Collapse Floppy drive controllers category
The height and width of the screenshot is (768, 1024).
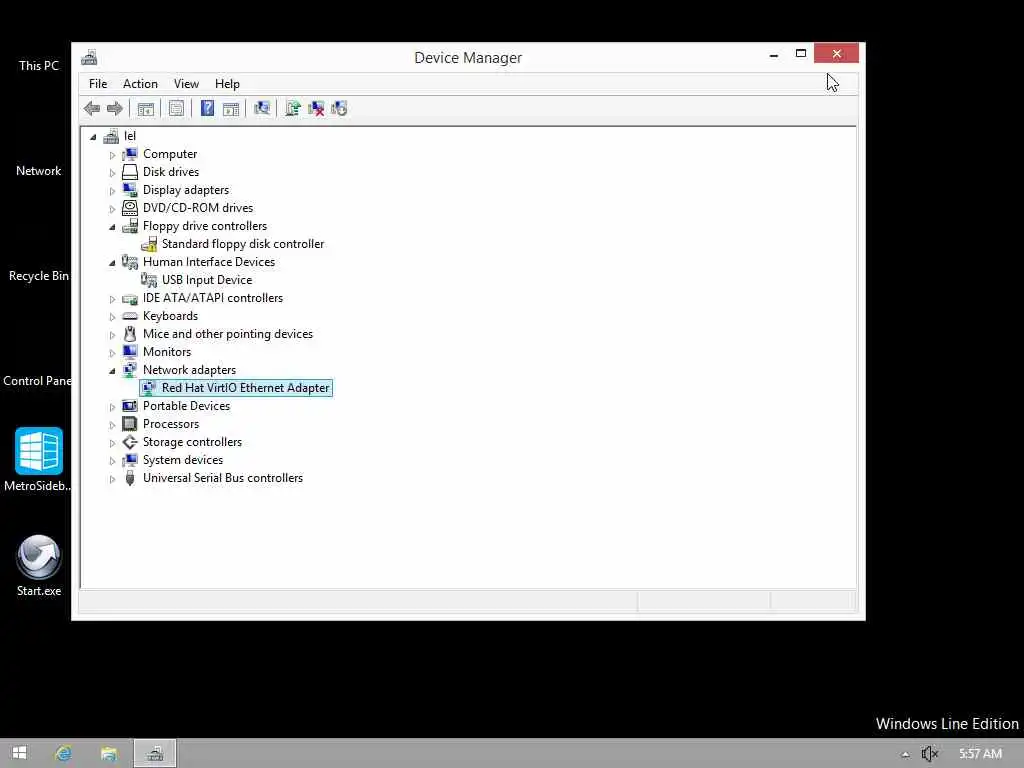(x=112, y=227)
